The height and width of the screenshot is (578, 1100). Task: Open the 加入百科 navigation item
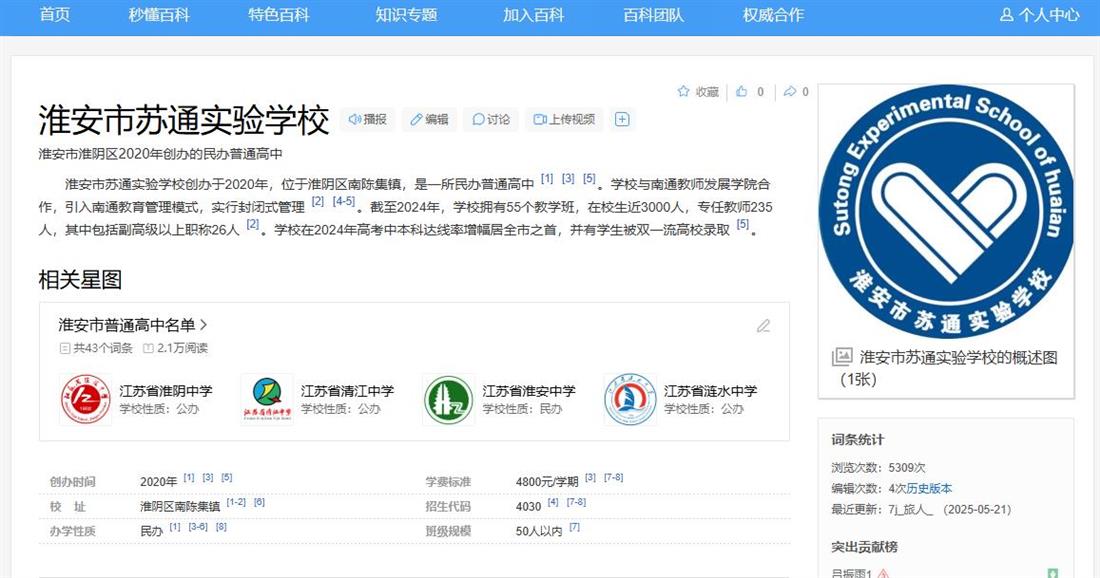(534, 15)
